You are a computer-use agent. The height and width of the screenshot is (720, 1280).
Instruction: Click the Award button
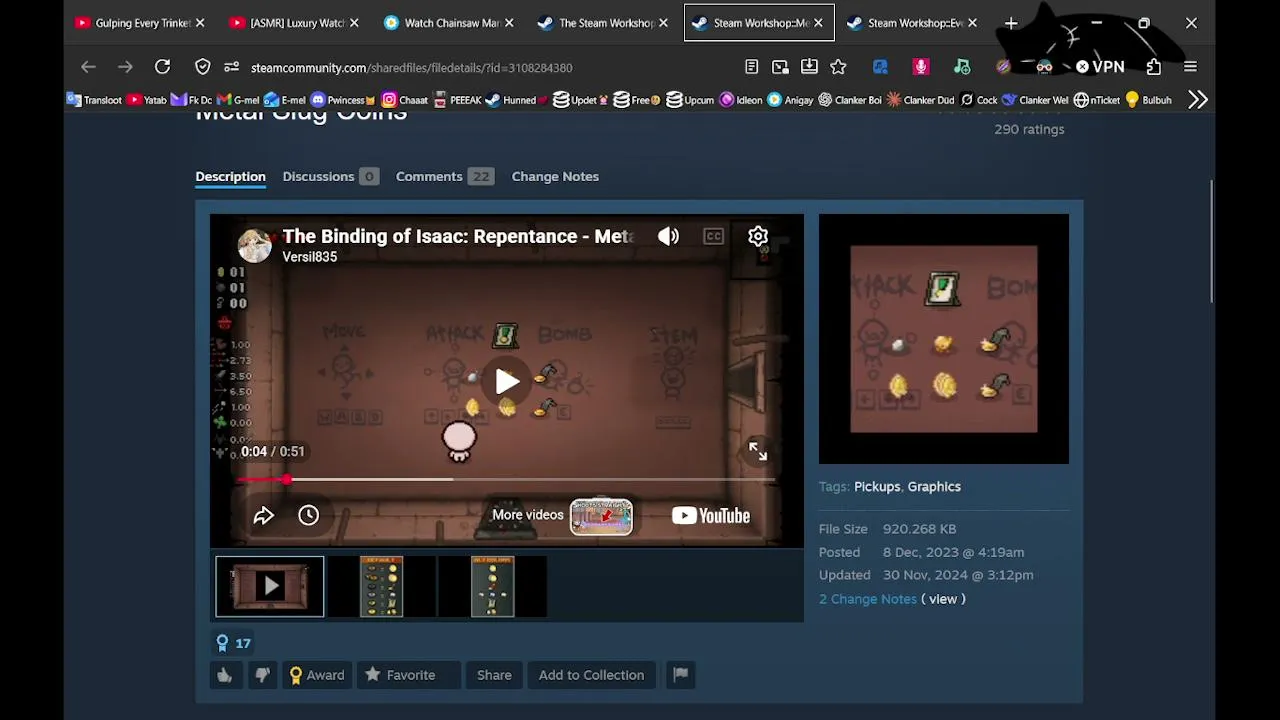pyautogui.click(x=317, y=675)
